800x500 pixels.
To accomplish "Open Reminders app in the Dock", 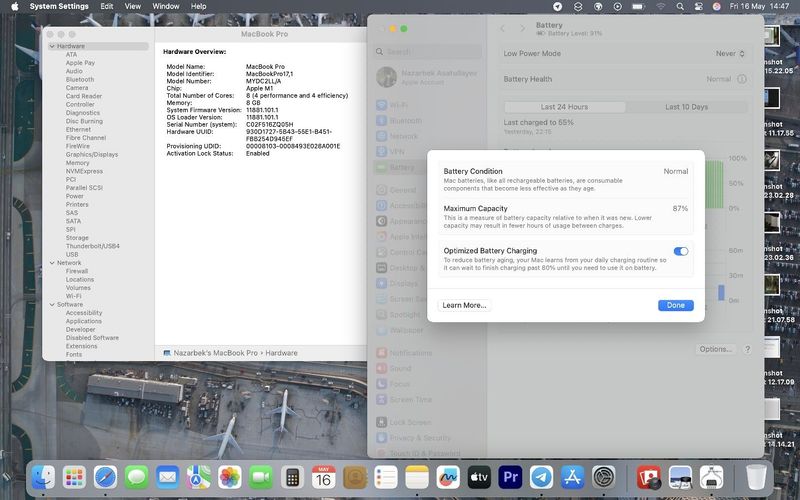I will 386,478.
